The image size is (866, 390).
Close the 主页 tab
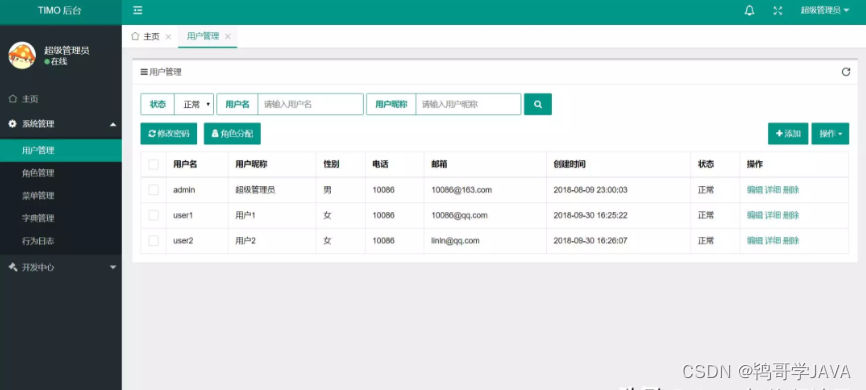[168, 36]
